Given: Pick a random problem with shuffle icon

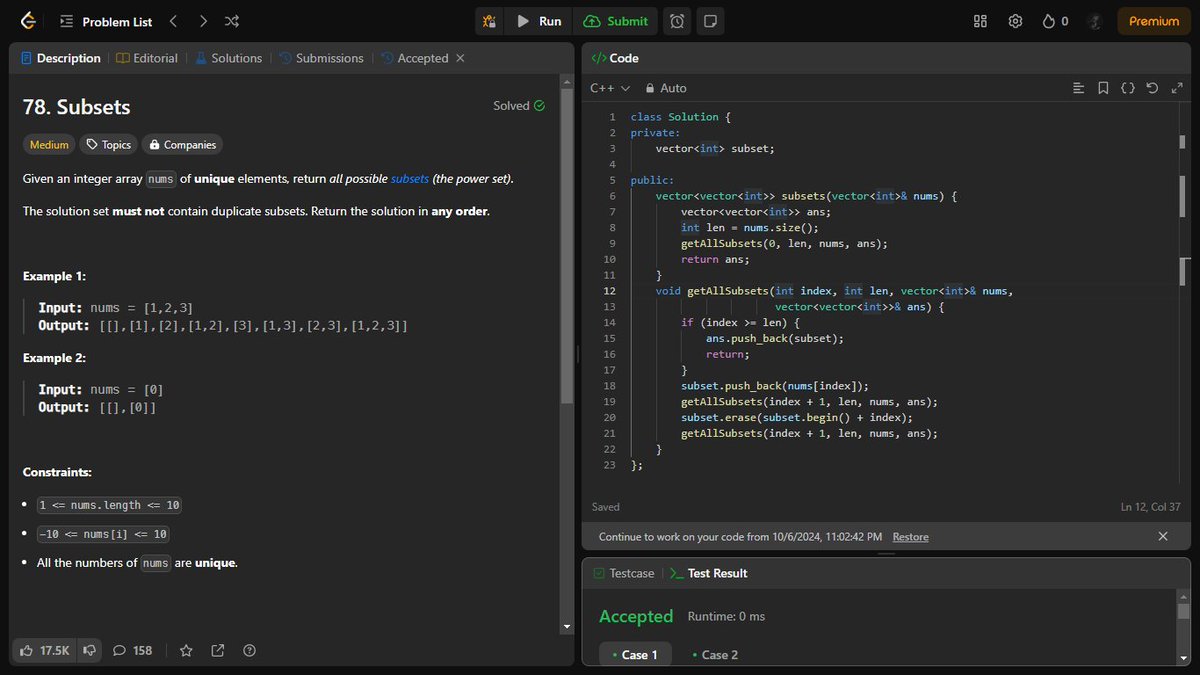Looking at the screenshot, I should 232,21.
